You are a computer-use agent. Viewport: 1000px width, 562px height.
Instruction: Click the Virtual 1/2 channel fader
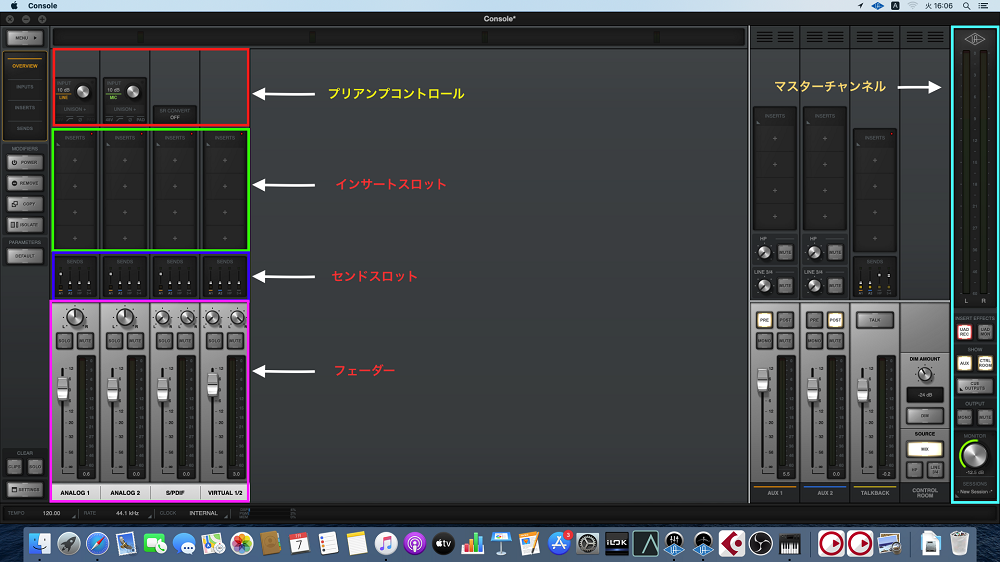pyautogui.click(x=212, y=383)
